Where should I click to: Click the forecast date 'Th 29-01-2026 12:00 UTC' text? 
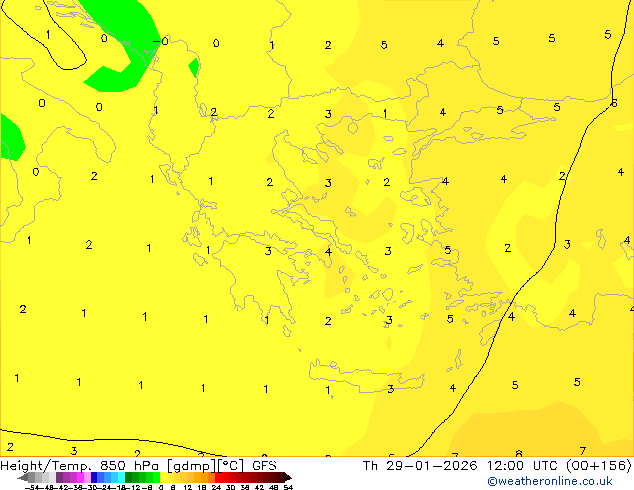click(462, 466)
